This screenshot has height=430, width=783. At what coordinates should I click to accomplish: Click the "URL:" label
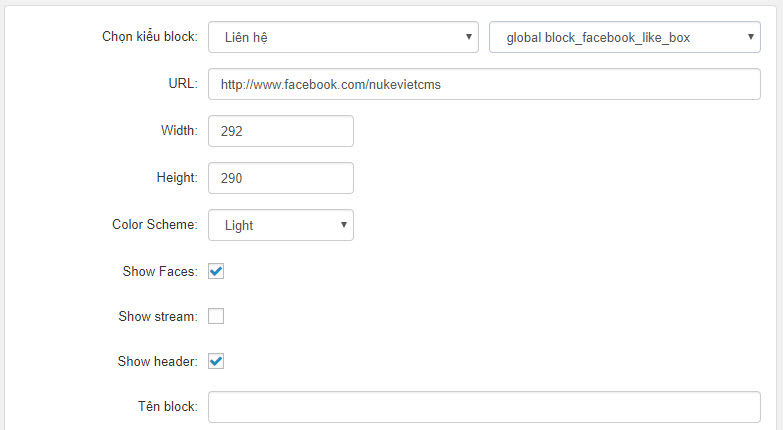coord(183,83)
